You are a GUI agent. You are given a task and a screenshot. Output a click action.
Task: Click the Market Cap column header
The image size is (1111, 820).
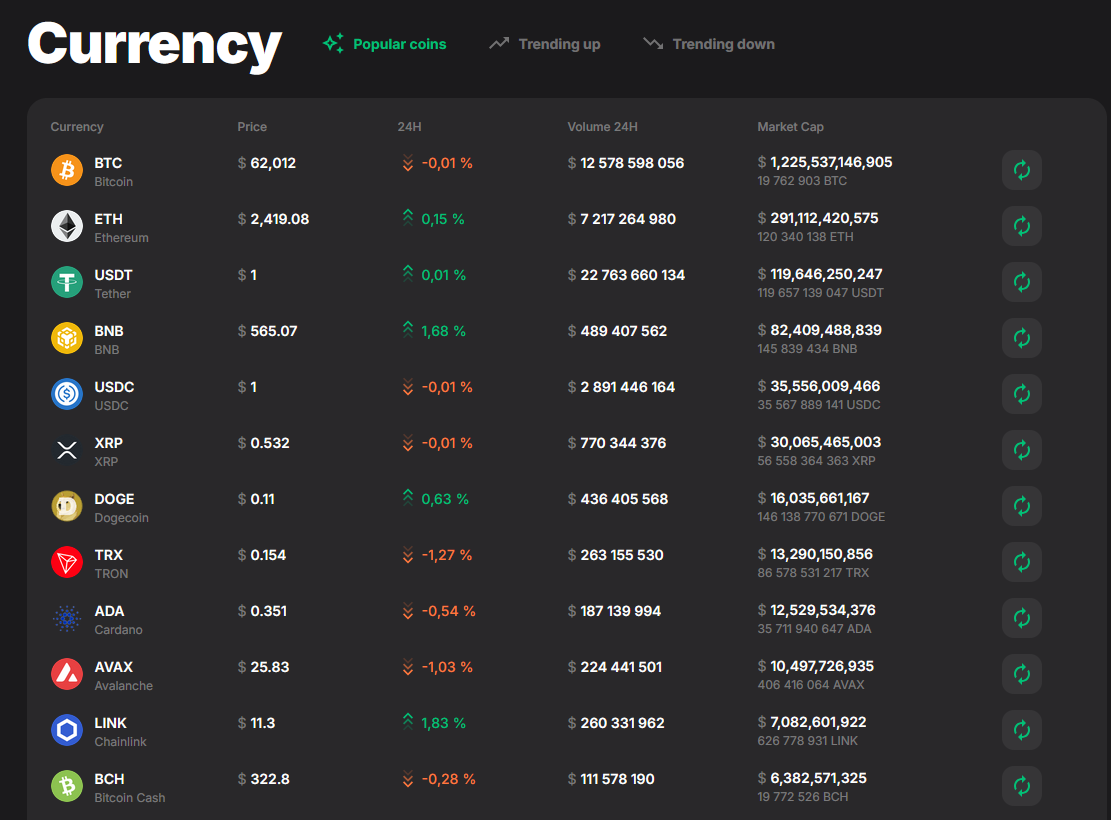point(790,127)
